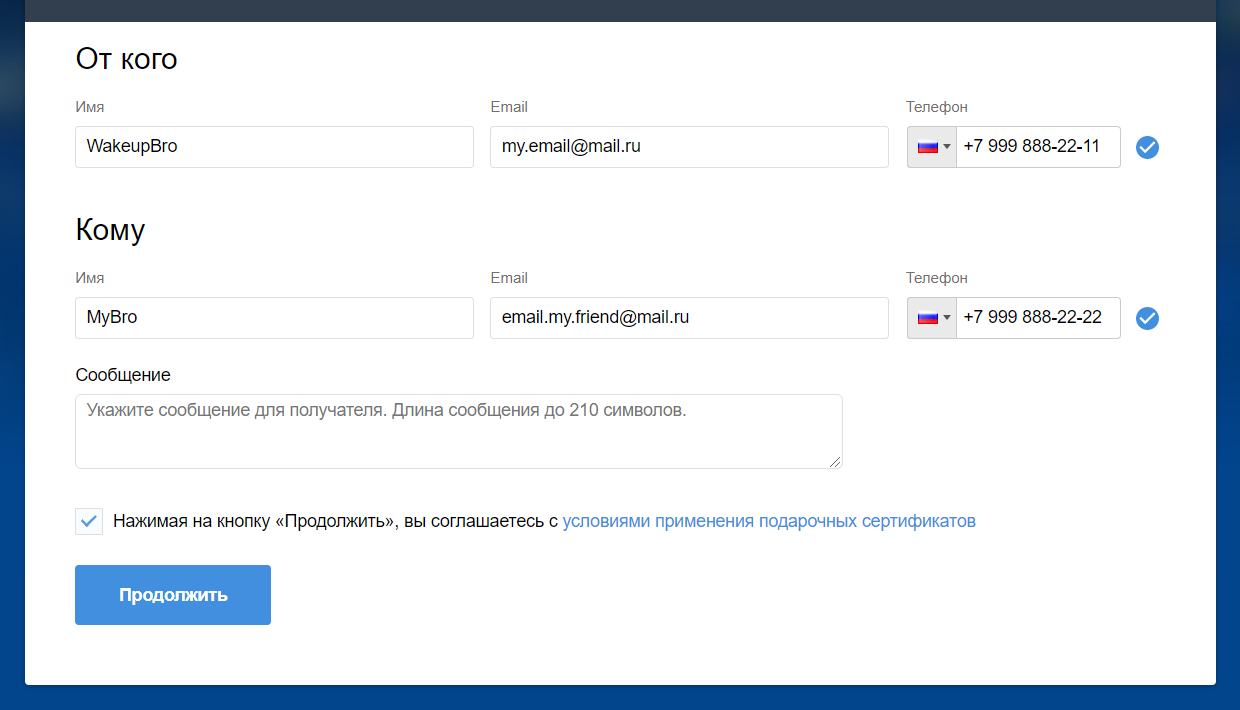Click sender phone number +7 999 888-22-11
The image size is (1240, 710).
(x=1036, y=147)
